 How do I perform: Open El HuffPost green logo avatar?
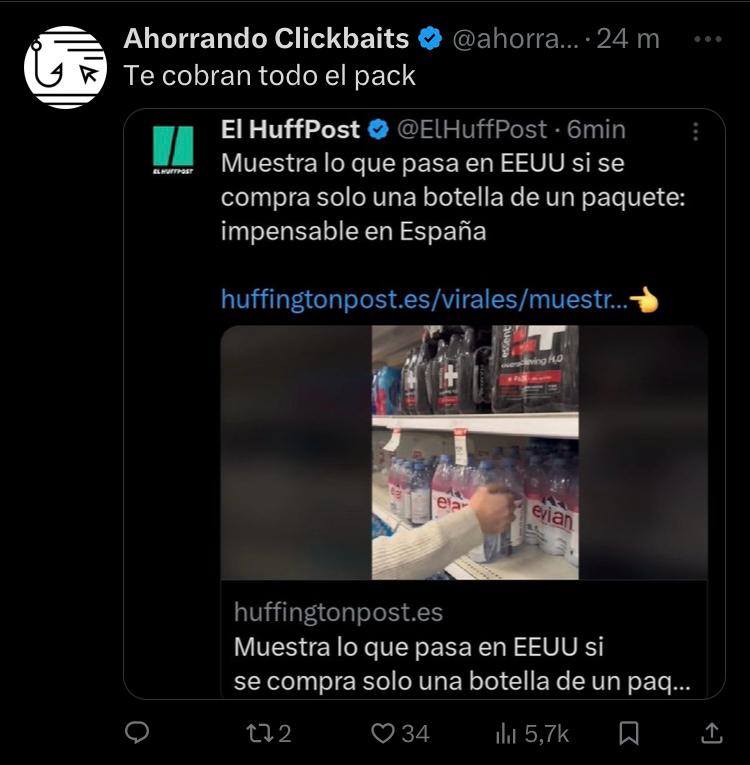point(173,150)
